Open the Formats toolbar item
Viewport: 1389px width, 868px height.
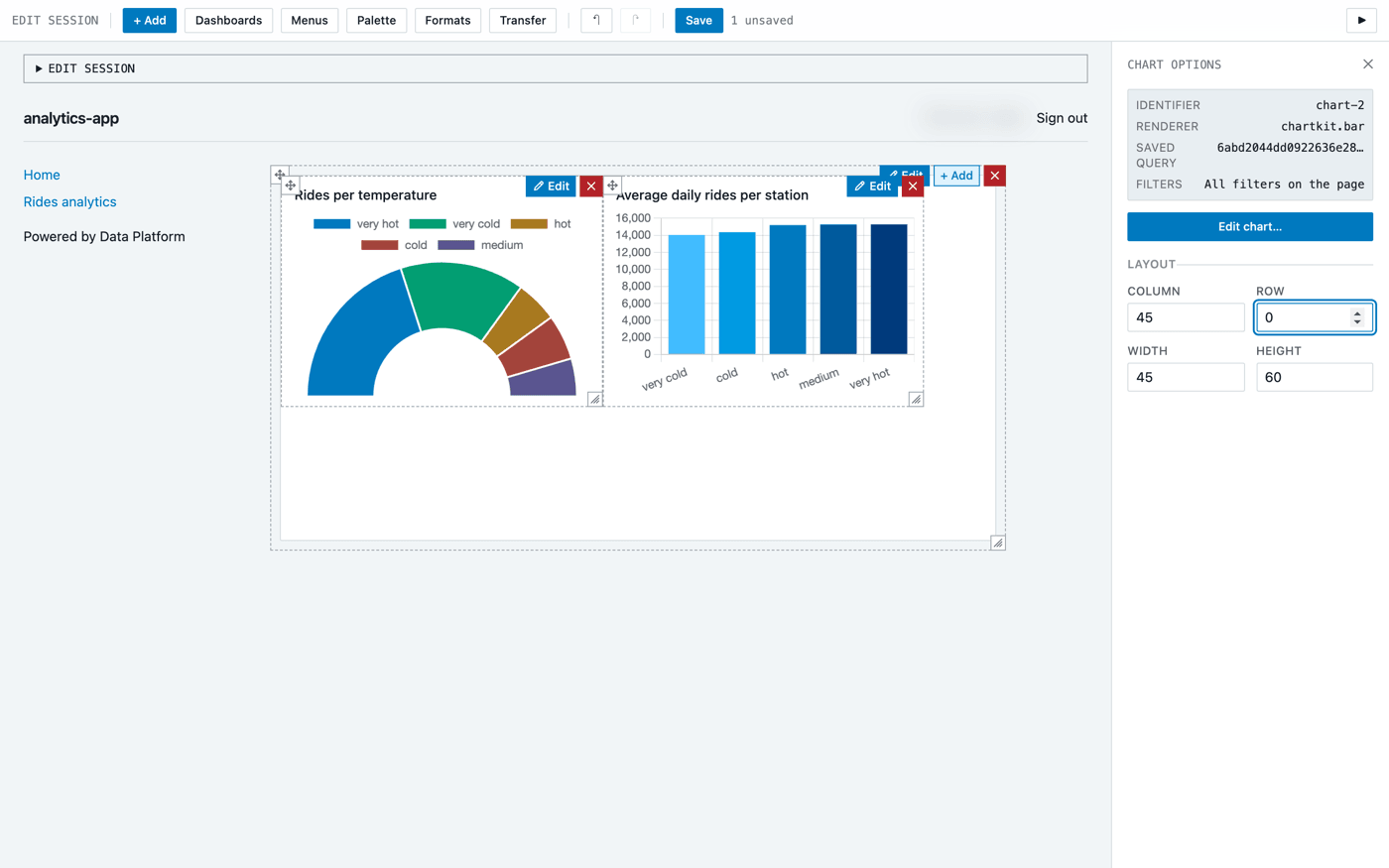pyautogui.click(x=447, y=20)
